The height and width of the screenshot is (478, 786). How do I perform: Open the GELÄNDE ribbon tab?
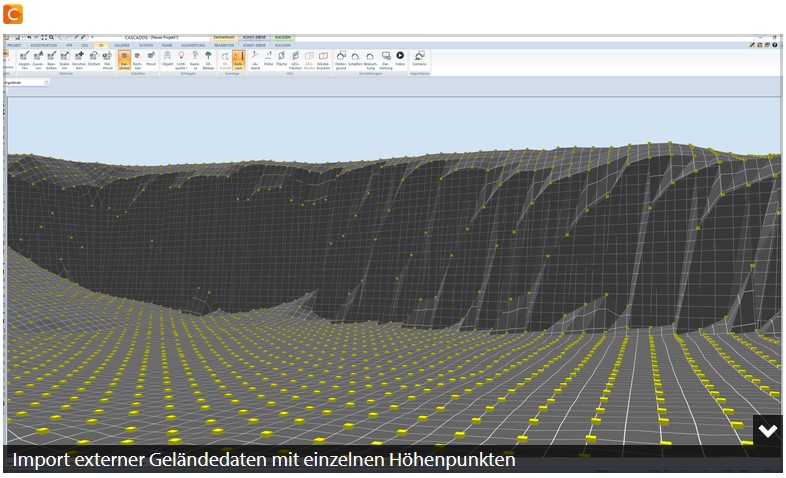pos(122,45)
